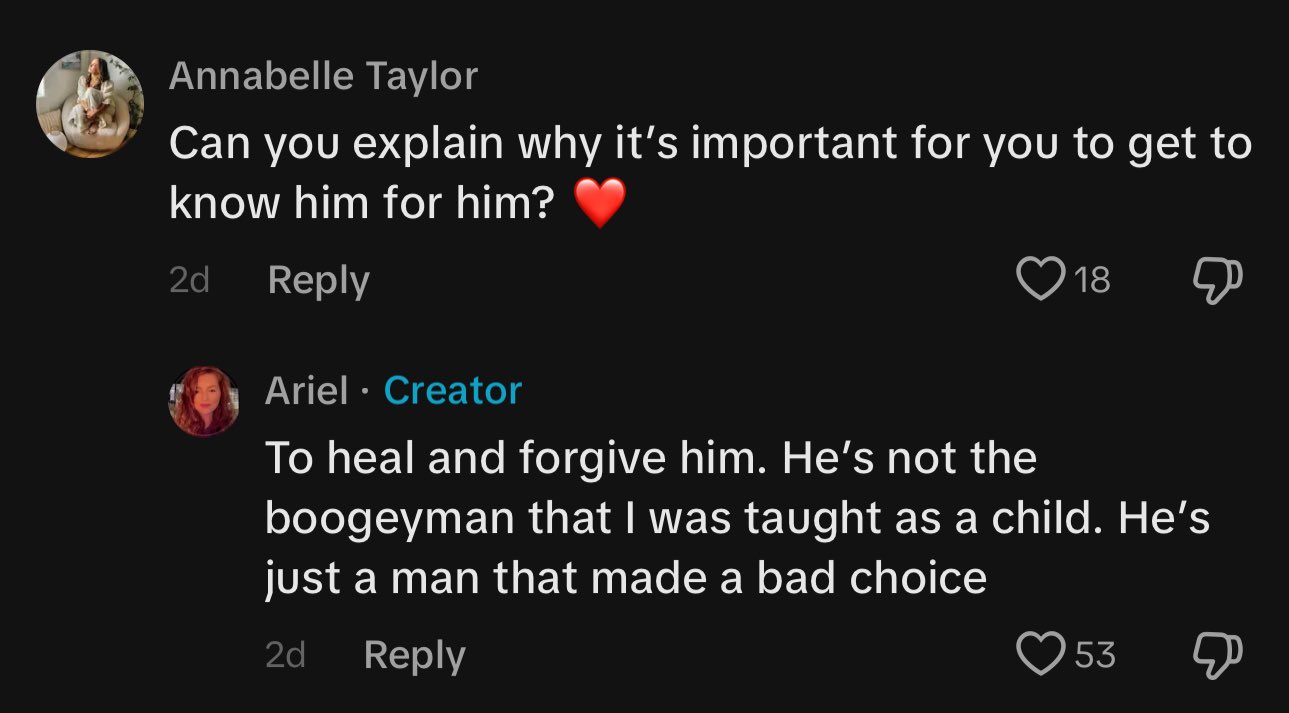Click "just a man that made a bad choice"
Viewport: 1289px width, 713px height.
[625, 578]
